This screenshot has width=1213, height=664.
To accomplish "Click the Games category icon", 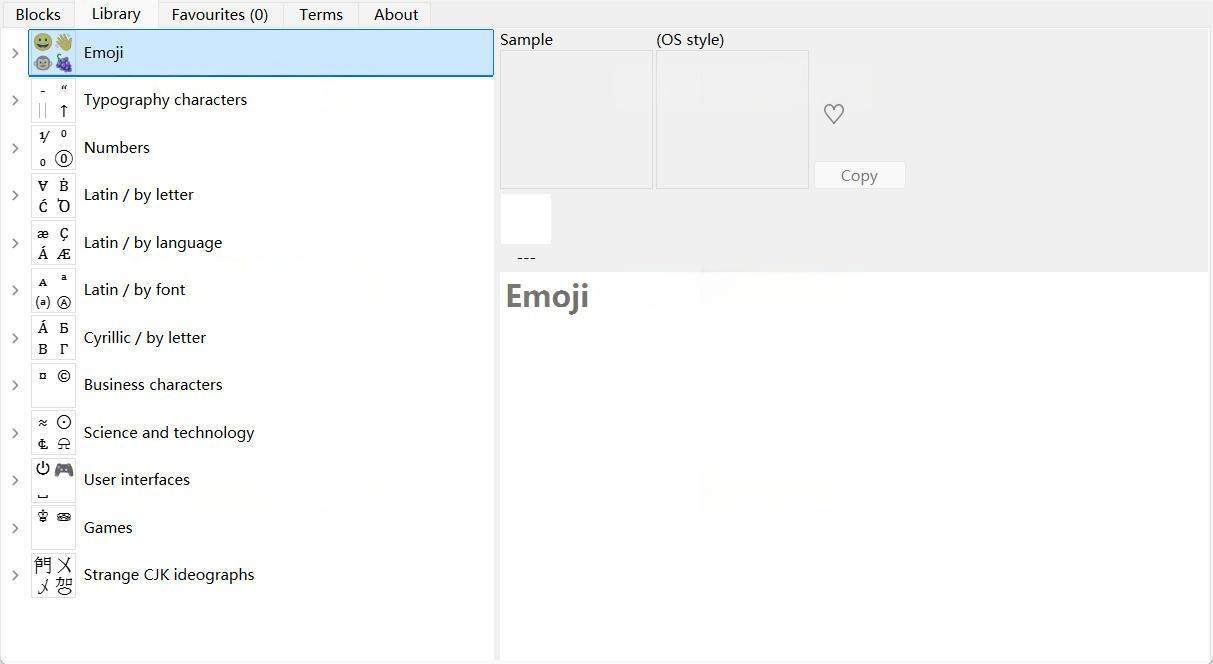I will [53, 528].
